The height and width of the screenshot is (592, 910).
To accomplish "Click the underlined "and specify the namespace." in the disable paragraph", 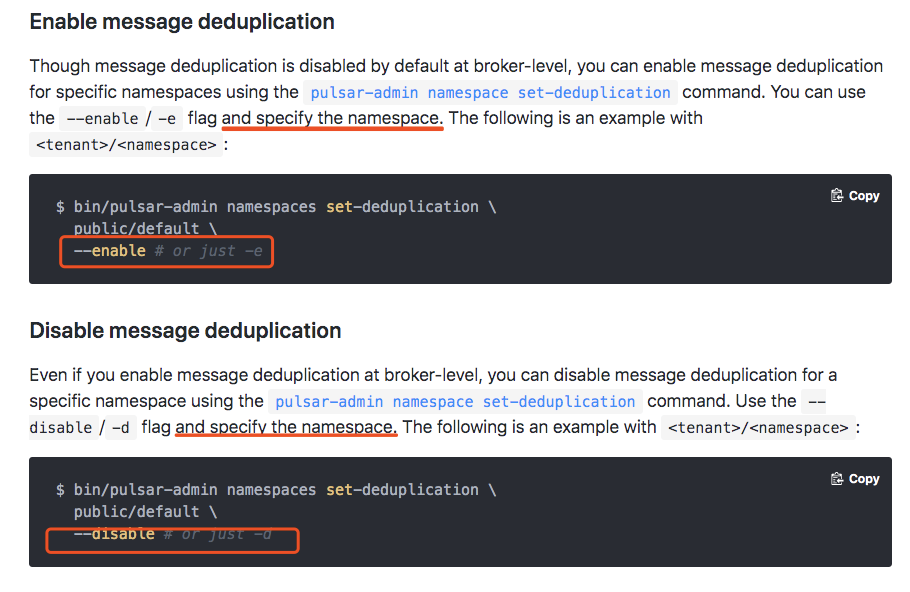I will tap(286, 427).
